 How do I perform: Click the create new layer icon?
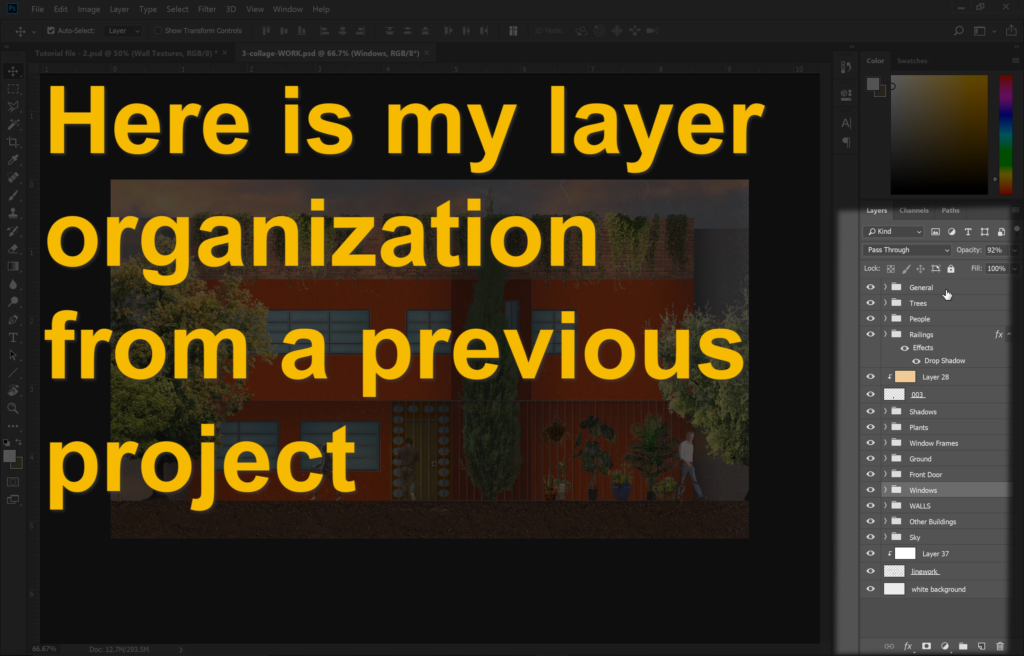(x=981, y=646)
